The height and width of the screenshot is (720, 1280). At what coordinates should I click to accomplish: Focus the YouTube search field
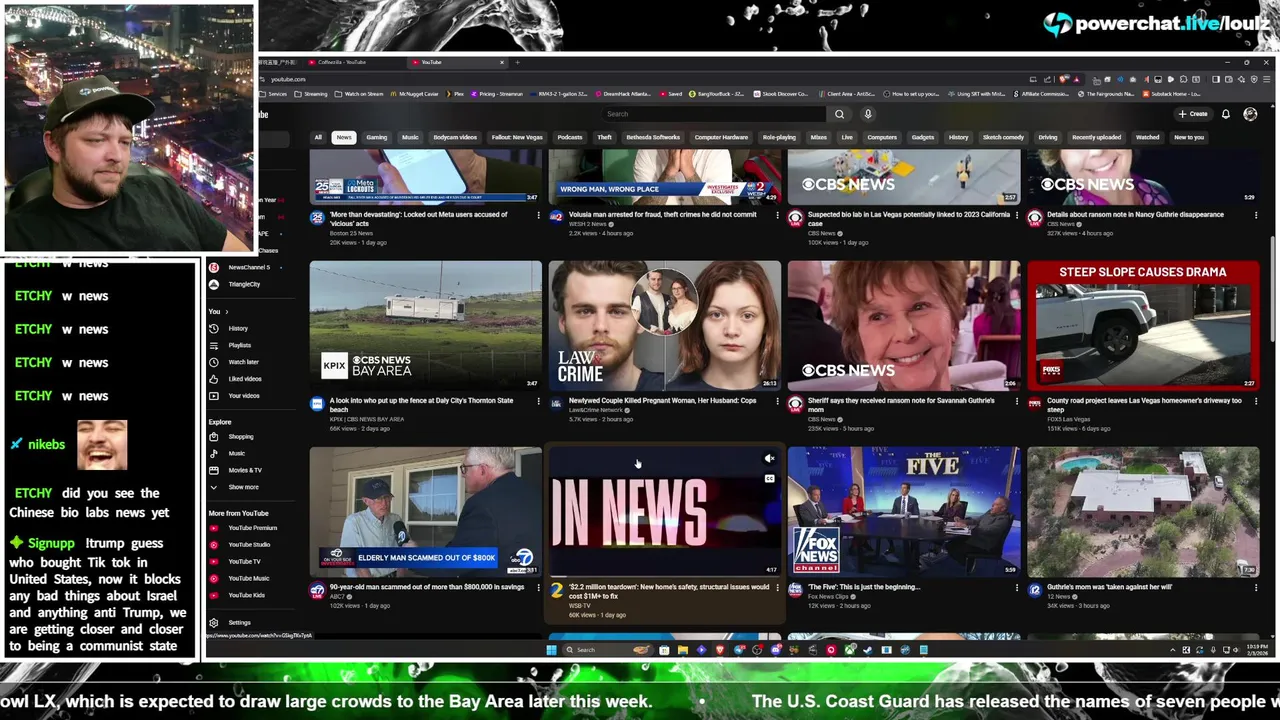(713, 114)
